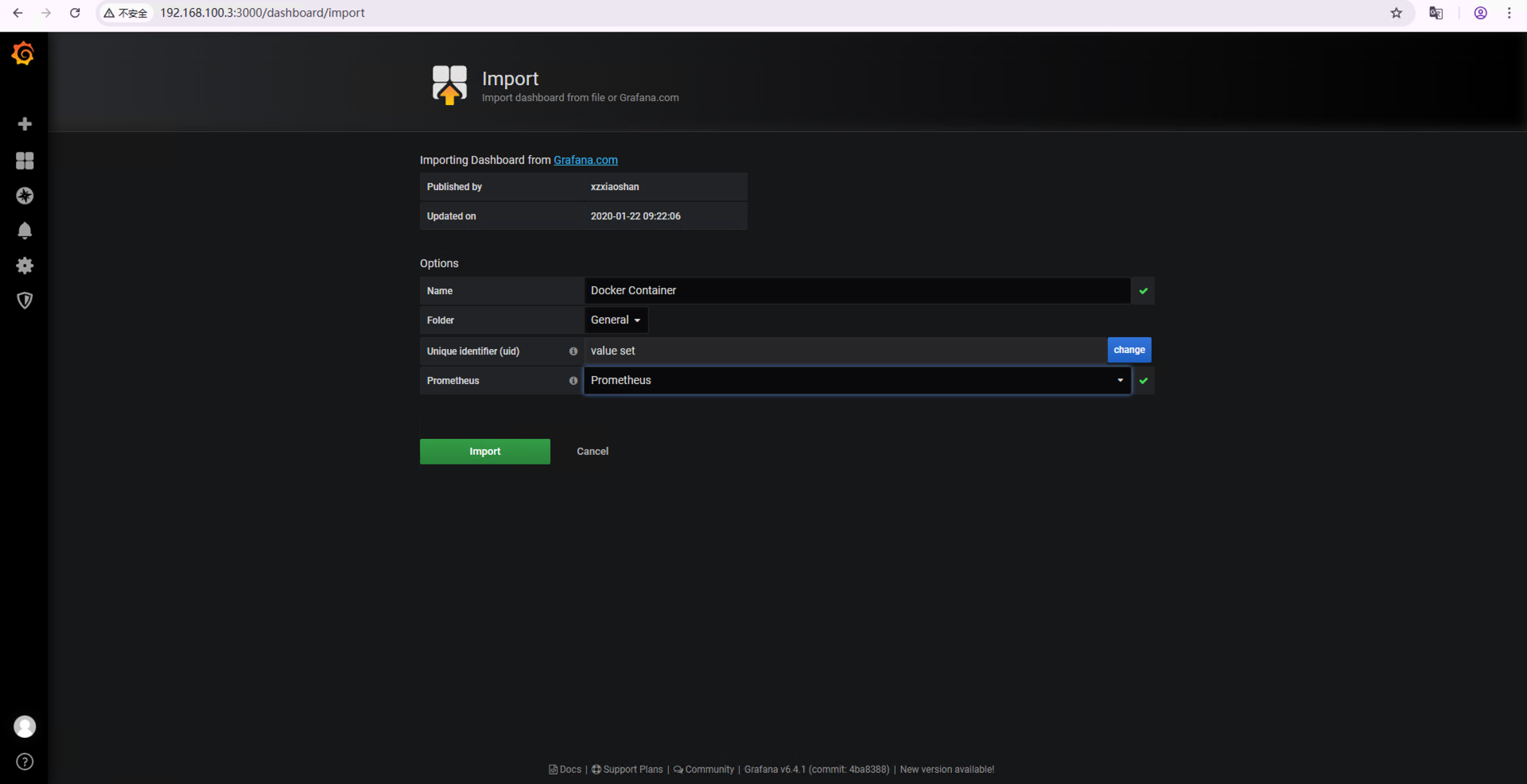Click the Folder label

(x=440, y=320)
